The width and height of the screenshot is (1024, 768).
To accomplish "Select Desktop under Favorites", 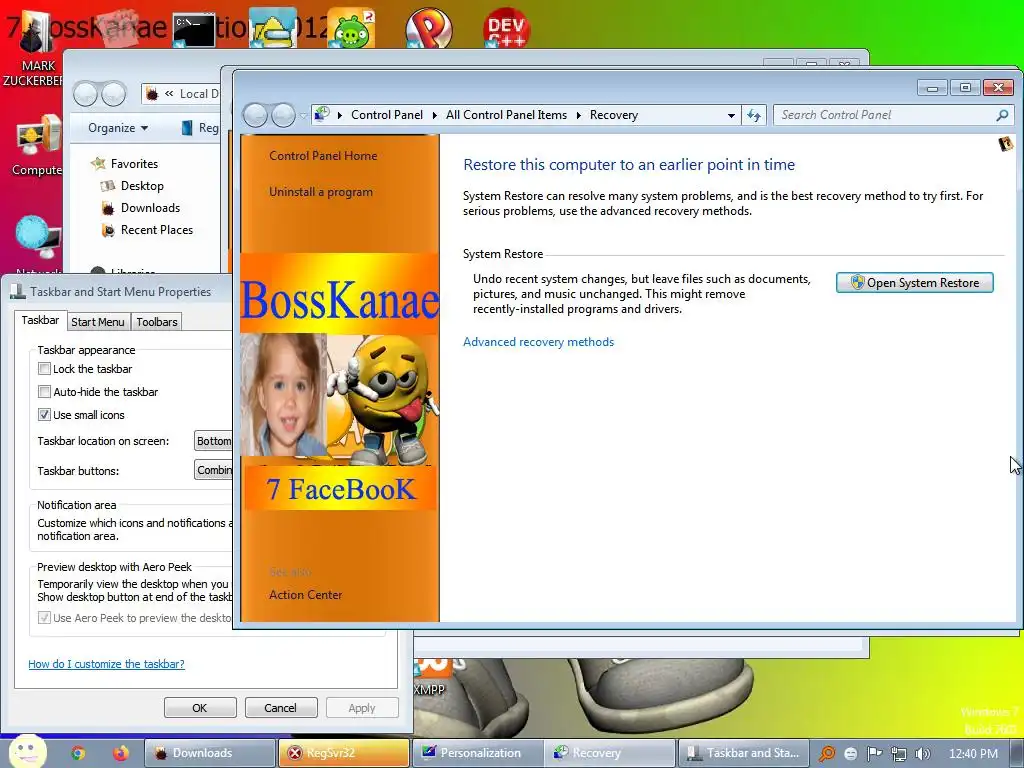I will click(x=142, y=186).
